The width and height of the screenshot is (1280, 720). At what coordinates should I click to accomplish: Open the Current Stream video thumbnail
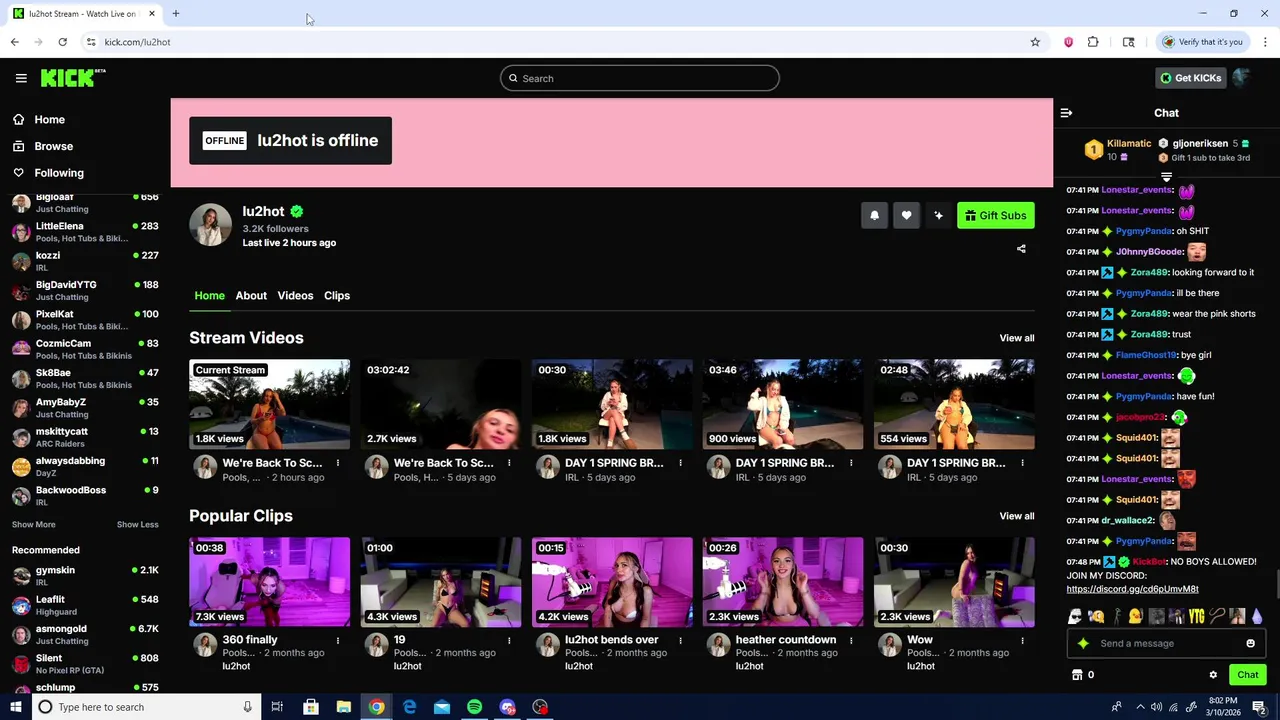point(270,404)
